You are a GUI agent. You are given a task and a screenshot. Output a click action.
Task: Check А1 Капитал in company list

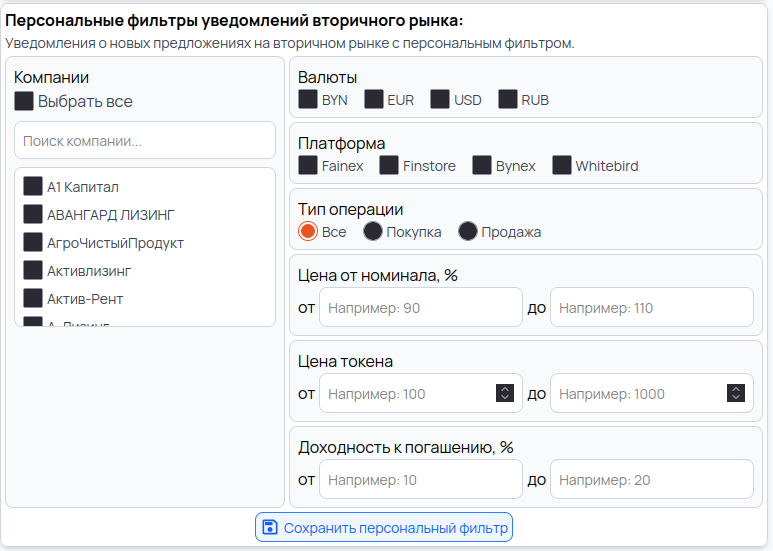[33, 186]
